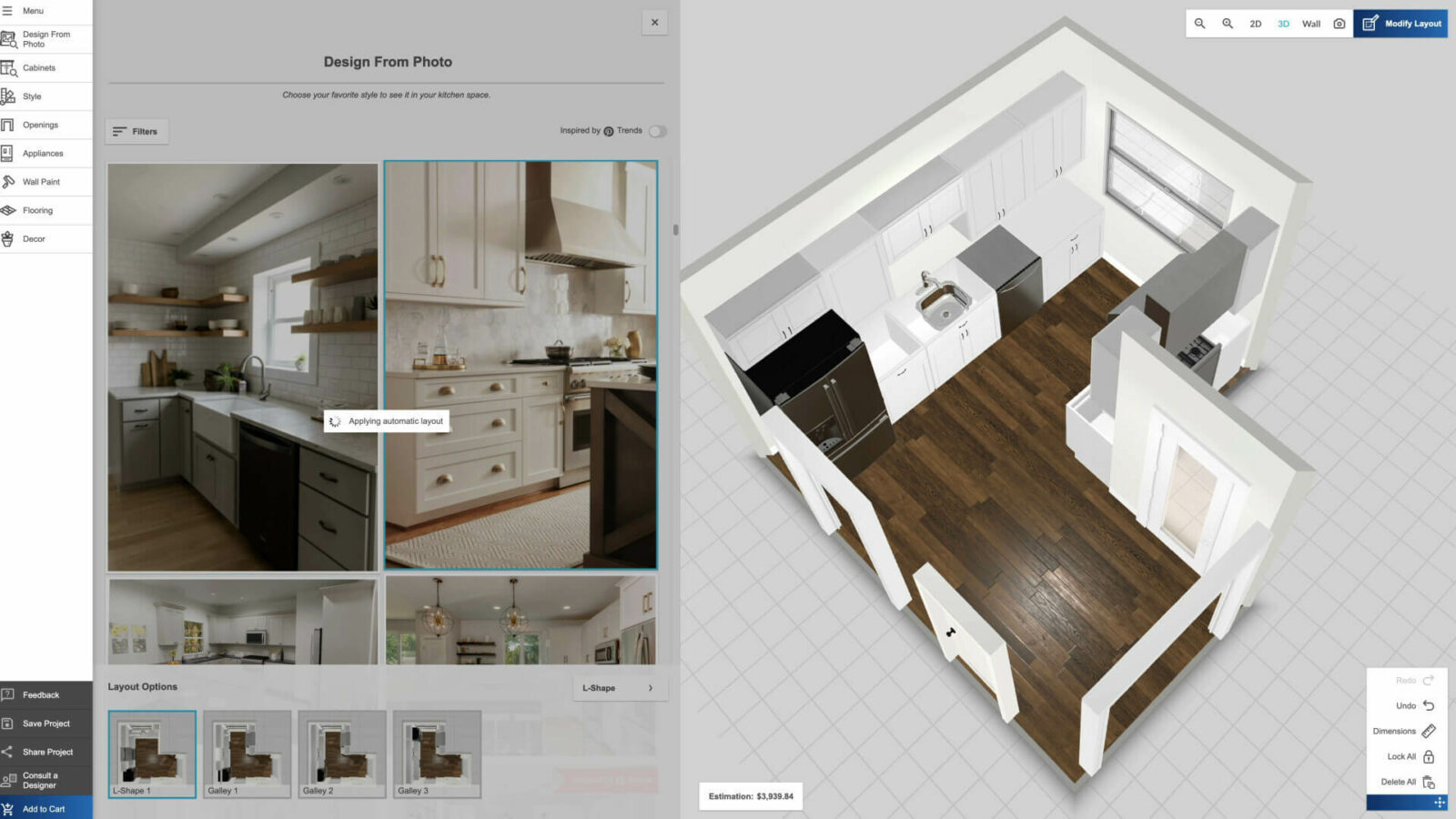Viewport: 1456px width, 819px height.
Task: Expand the L-Shape layout dropdown
Action: pyautogui.click(x=620, y=688)
